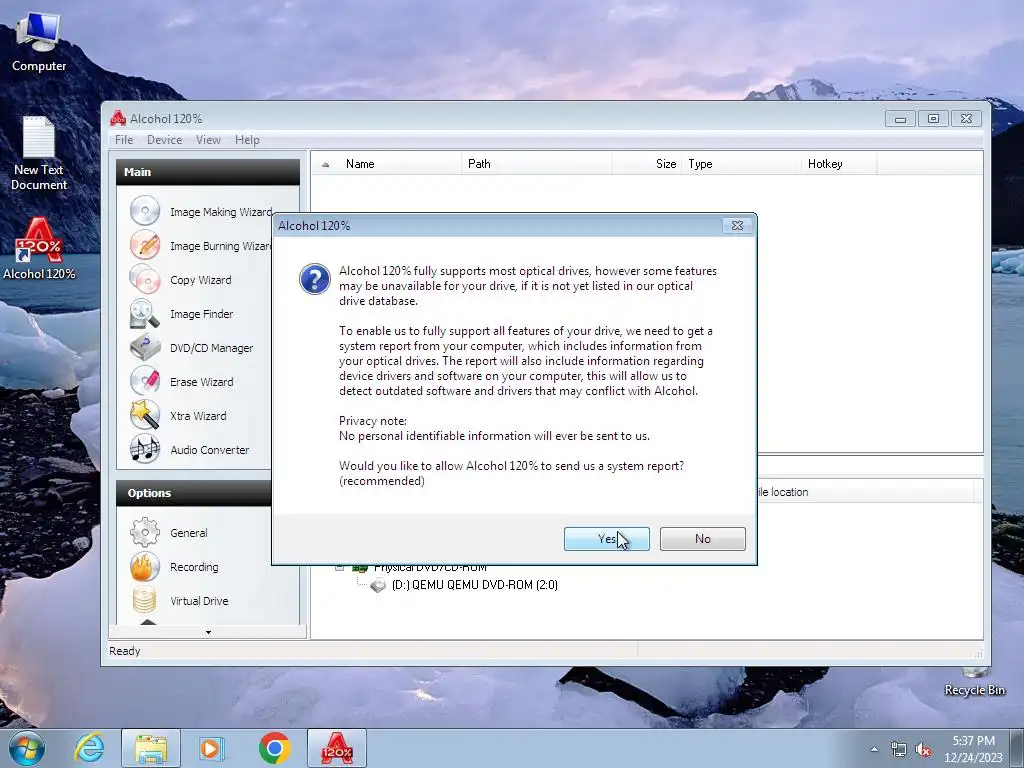Select the Image Making Wizard label
Screen dimensions: 1024x768
pyautogui.click(x=221, y=212)
